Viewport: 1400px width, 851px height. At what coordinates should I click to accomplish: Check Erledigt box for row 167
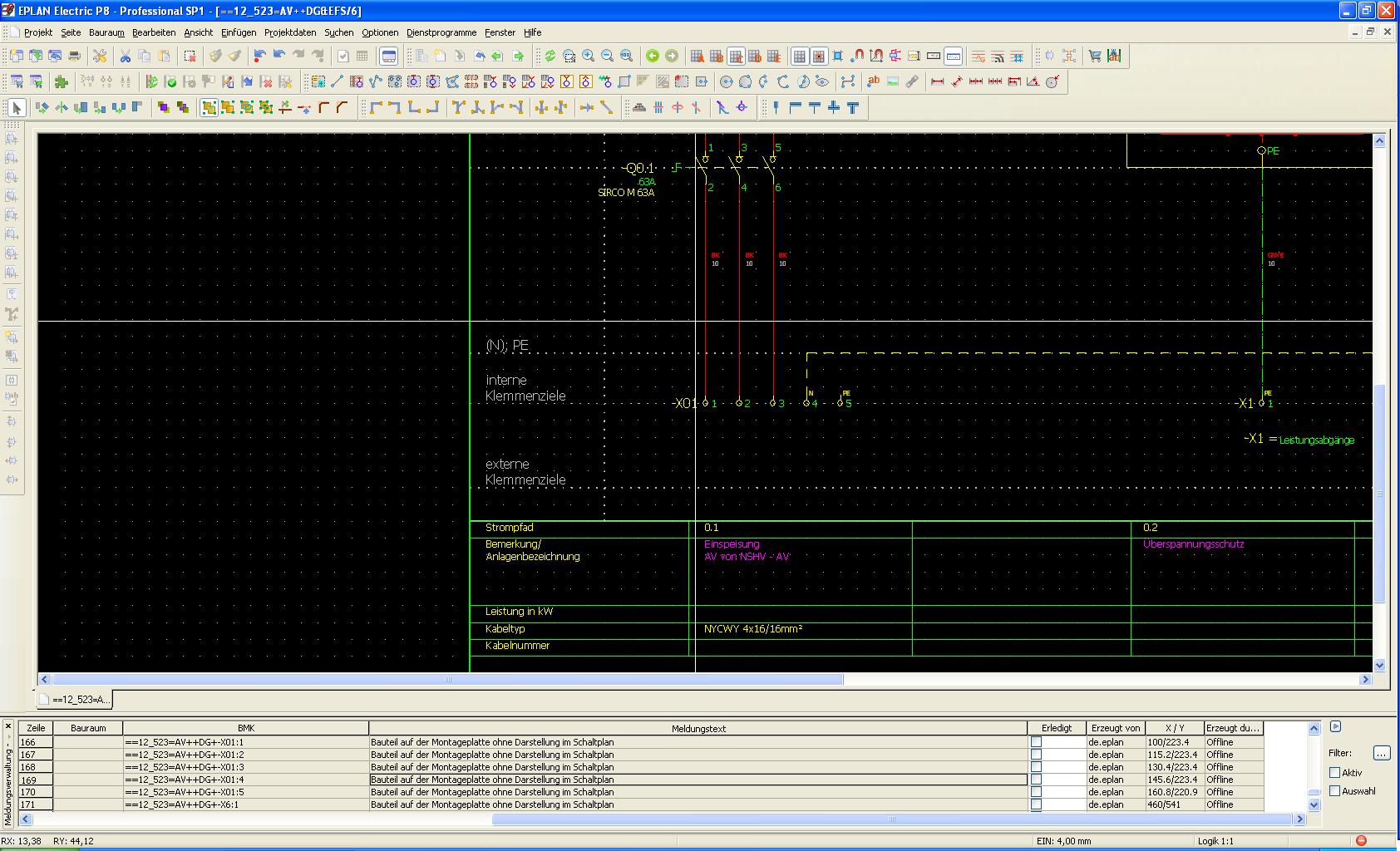click(1036, 755)
